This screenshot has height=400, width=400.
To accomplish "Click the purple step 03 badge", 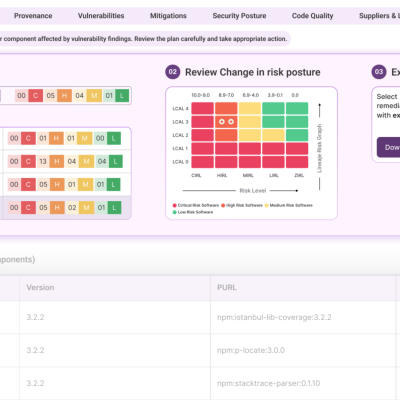I will tap(379, 72).
